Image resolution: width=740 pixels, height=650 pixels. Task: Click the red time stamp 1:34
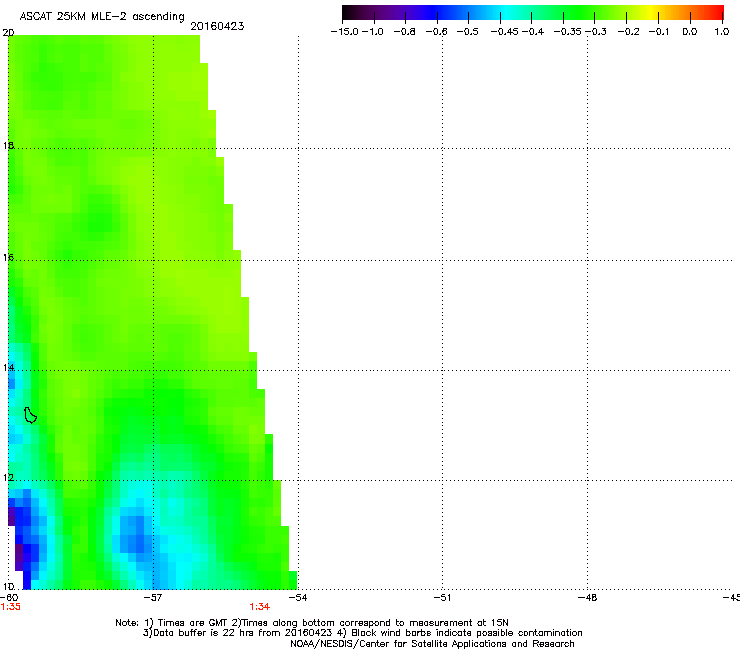(260, 607)
